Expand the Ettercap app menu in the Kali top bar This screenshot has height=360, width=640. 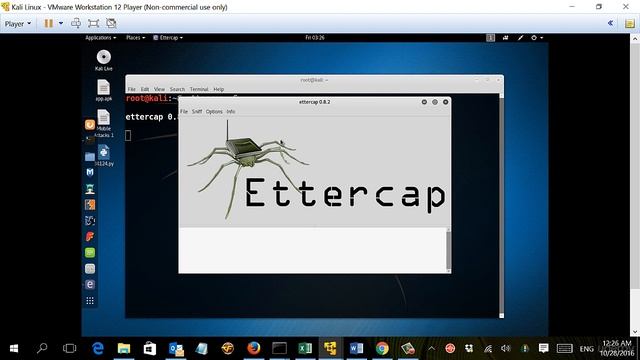pos(168,38)
